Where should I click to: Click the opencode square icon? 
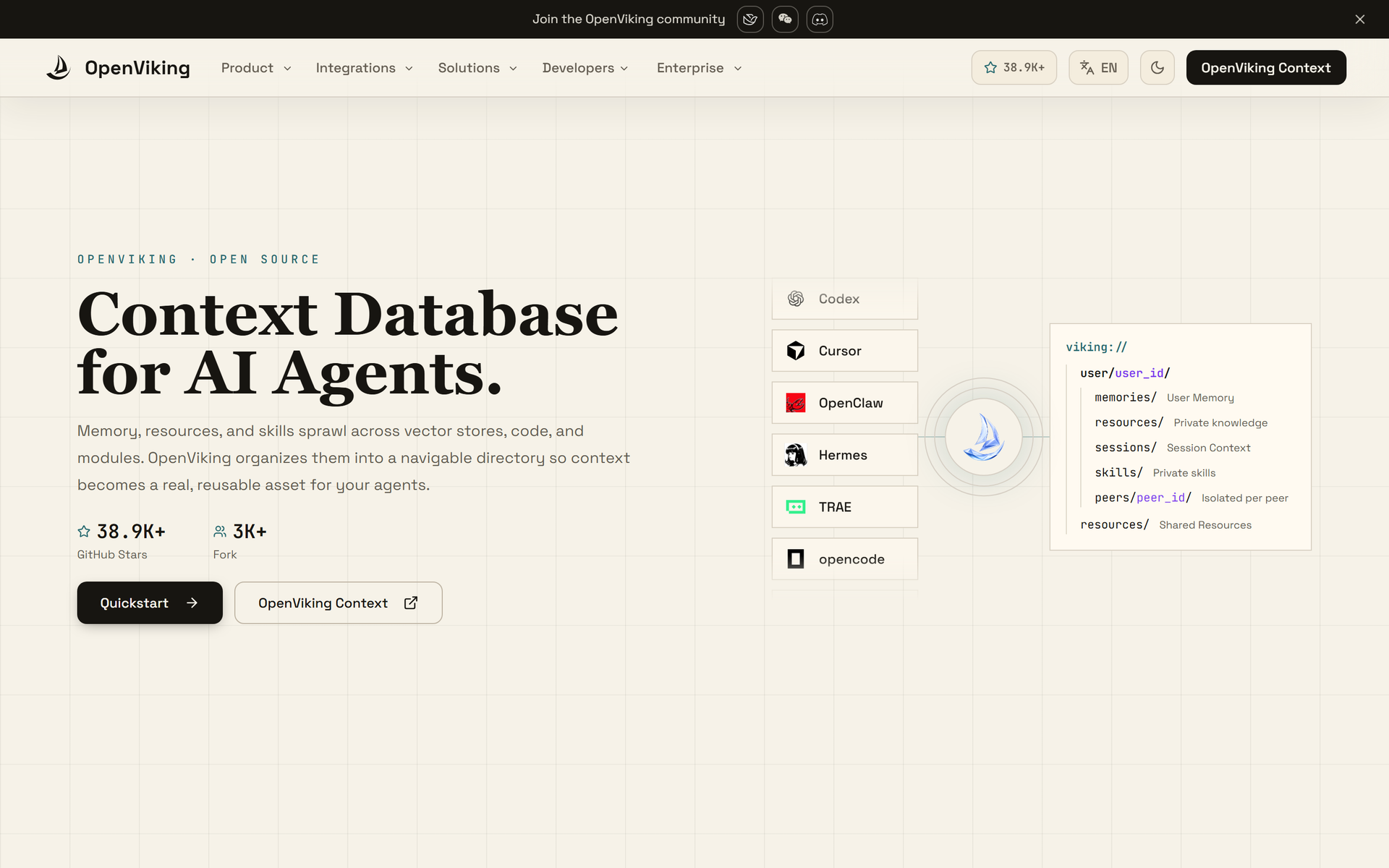point(796,559)
